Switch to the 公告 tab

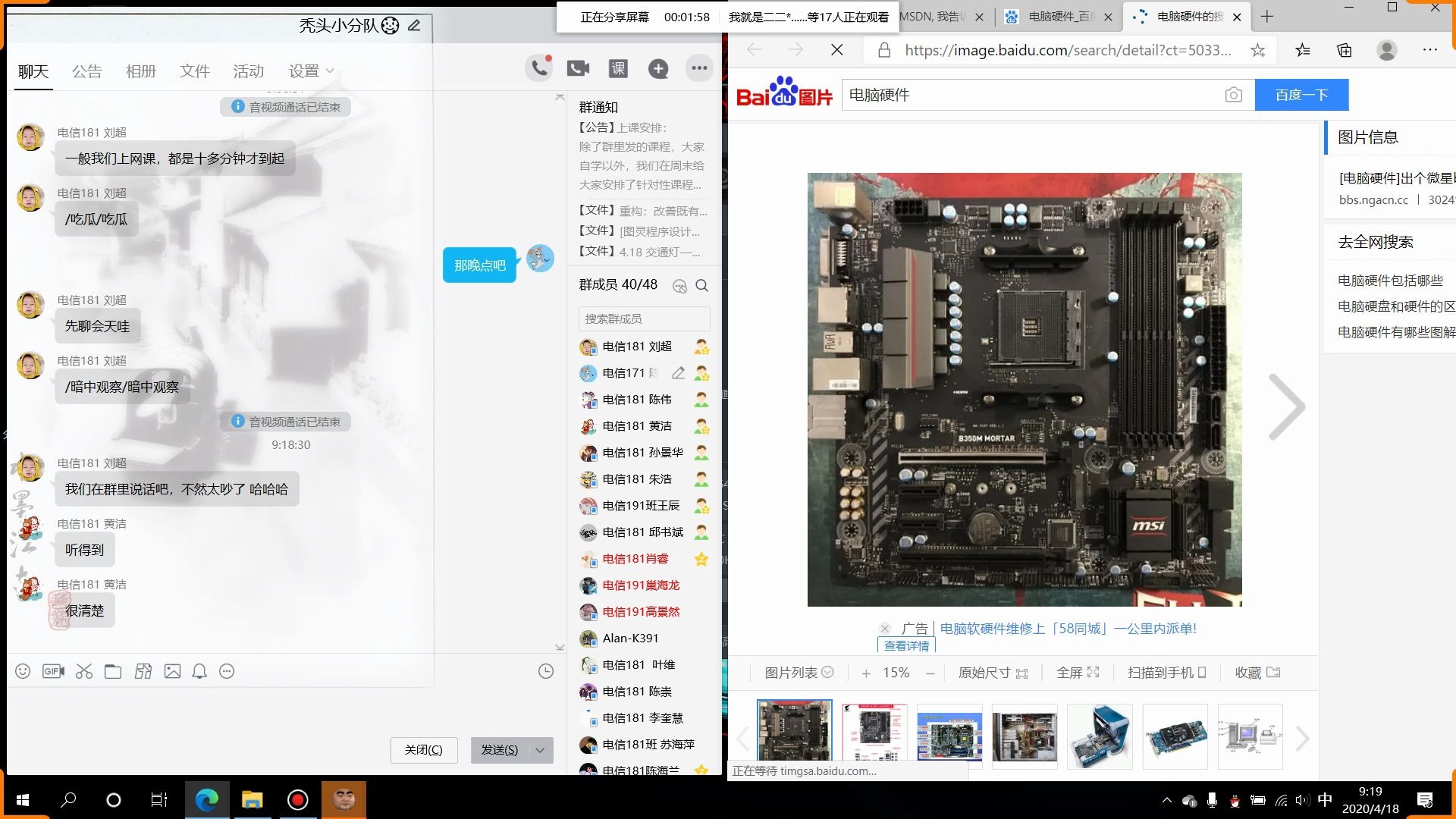pos(86,71)
